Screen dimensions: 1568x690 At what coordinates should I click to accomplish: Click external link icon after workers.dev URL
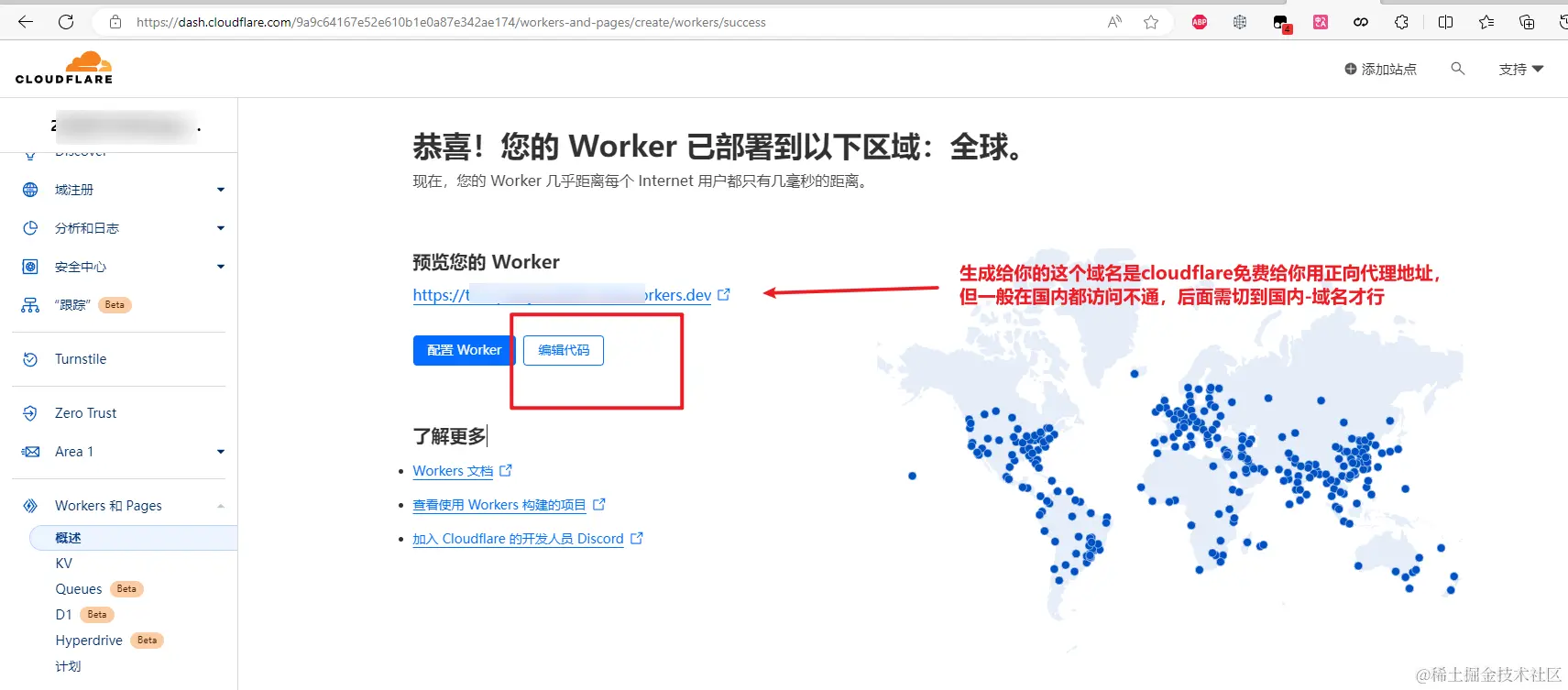point(724,294)
